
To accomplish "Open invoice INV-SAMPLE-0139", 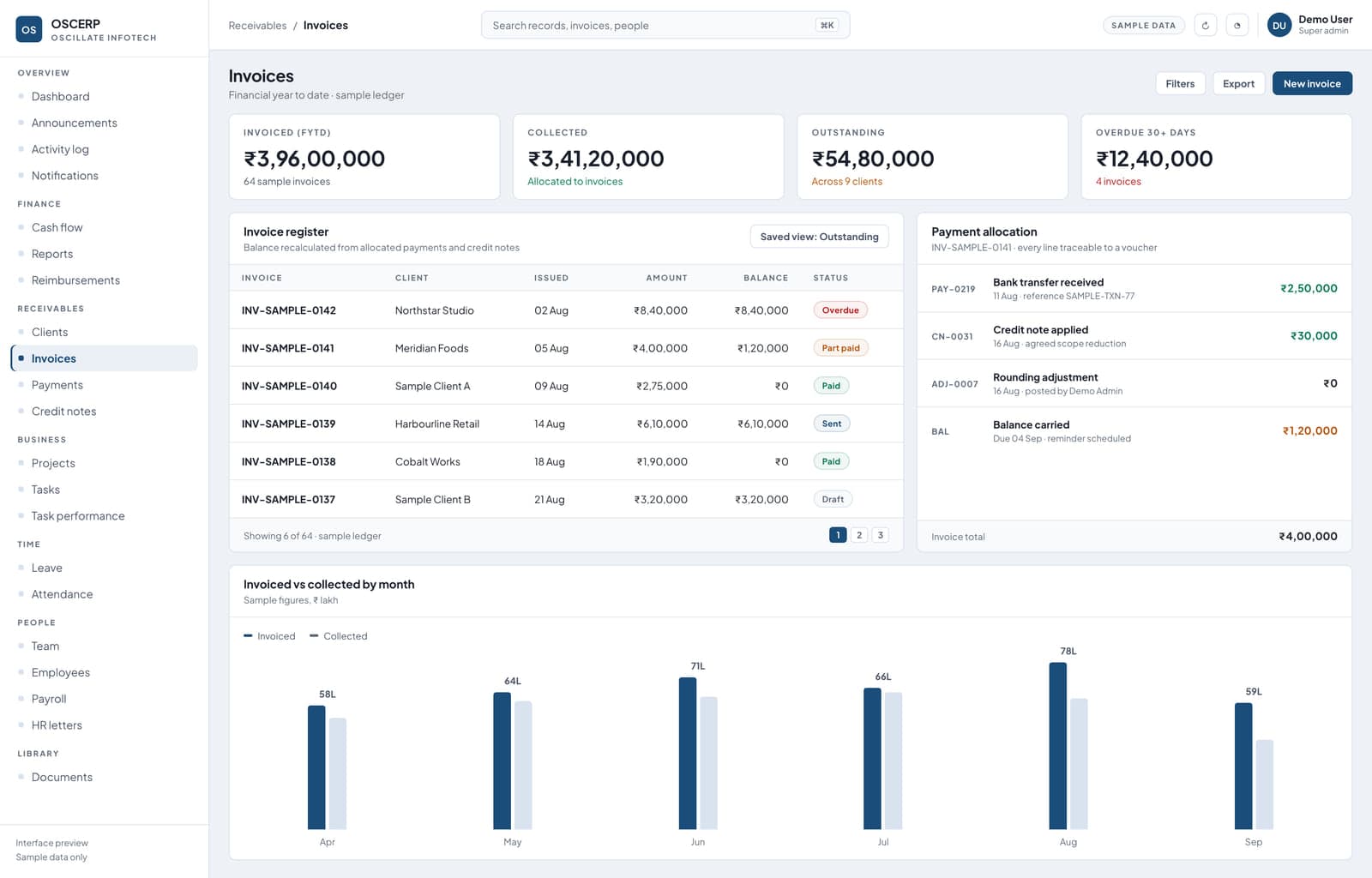I will (288, 424).
